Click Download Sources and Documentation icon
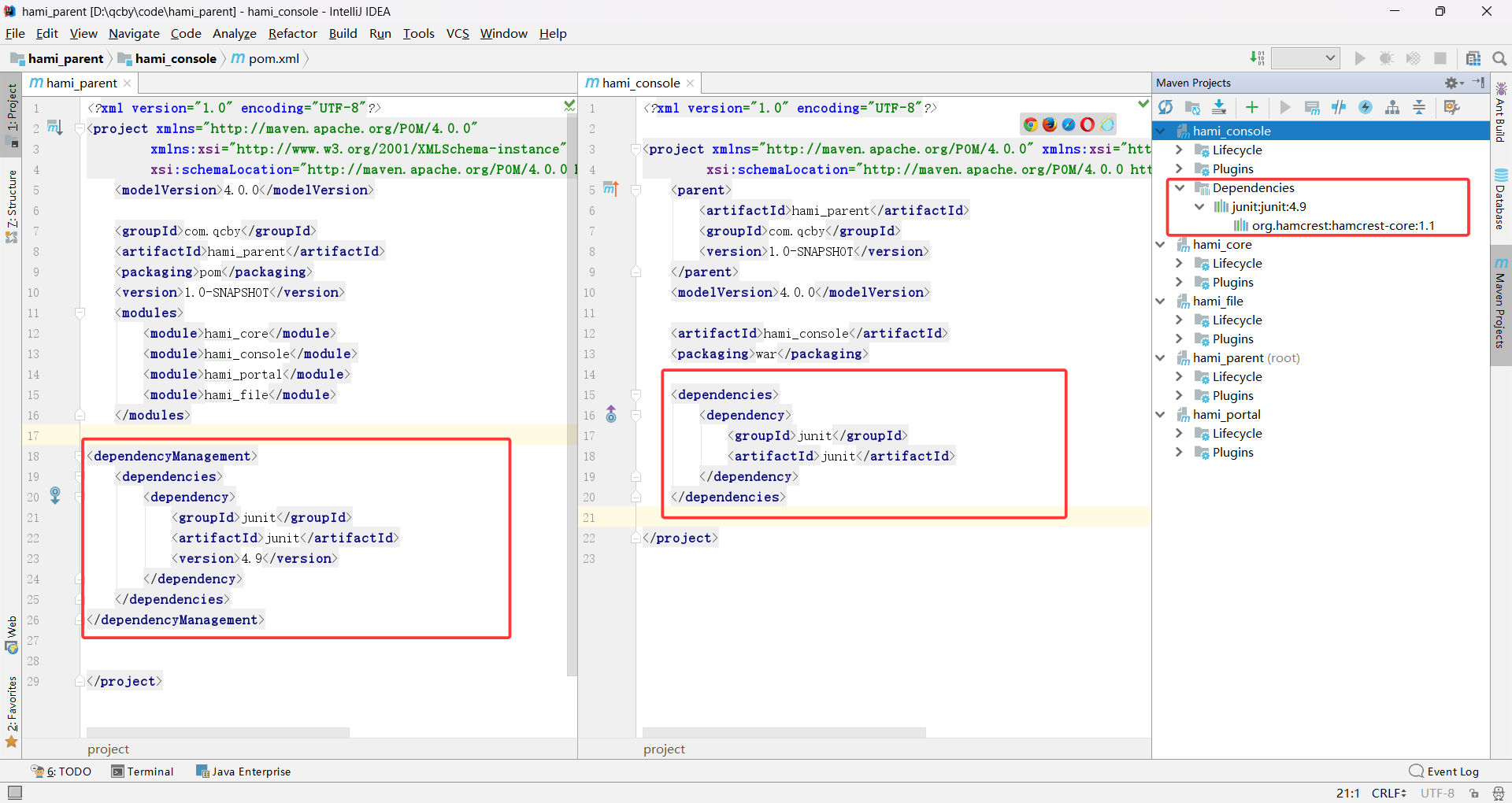Image resolution: width=1512 pixels, height=803 pixels. click(x=1219, y=107)
